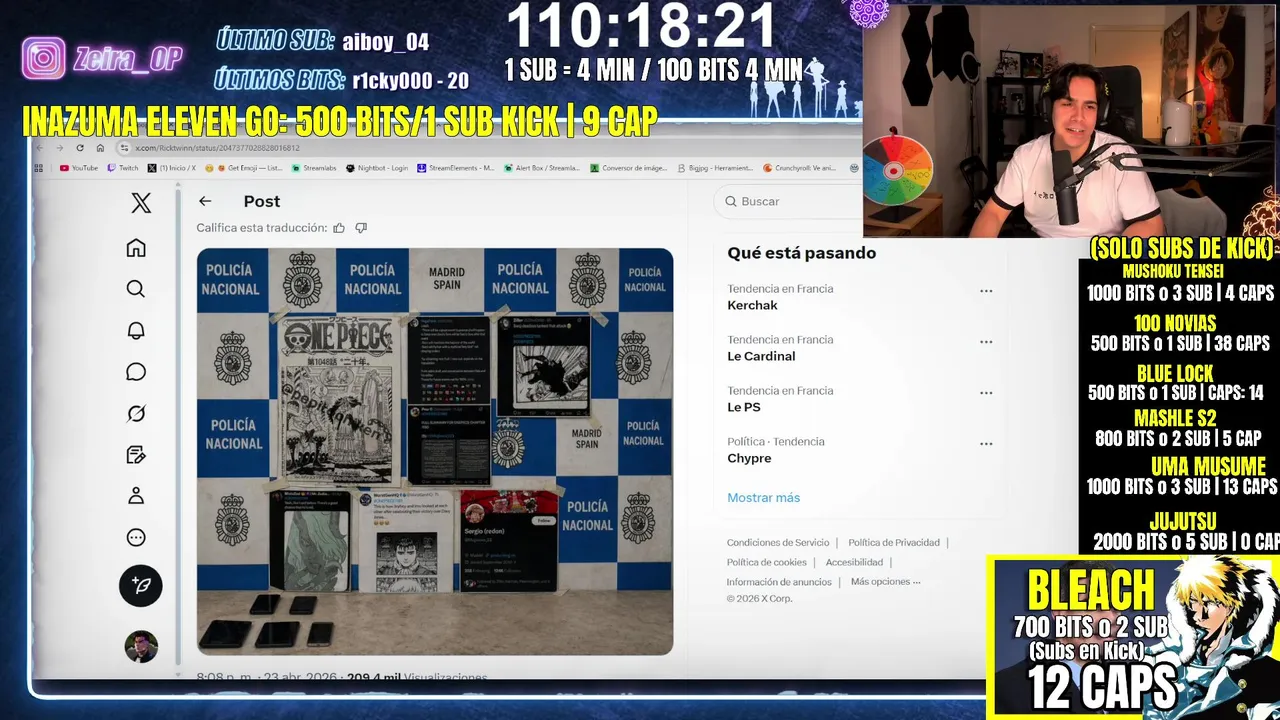The image size is (1280, 720).
Task: Open the options menu for Kerchak trend
Action: 986,291
